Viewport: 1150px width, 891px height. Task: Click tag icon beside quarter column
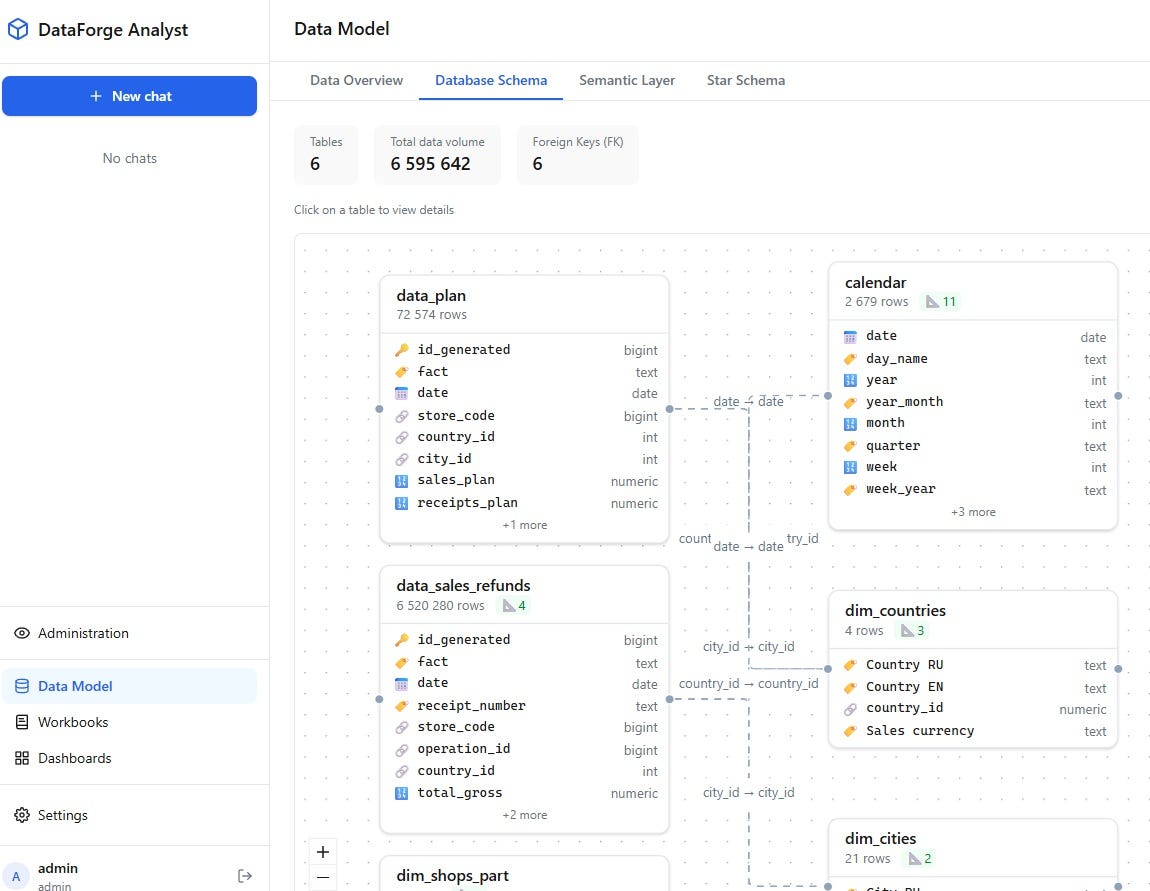pos(850,446)
